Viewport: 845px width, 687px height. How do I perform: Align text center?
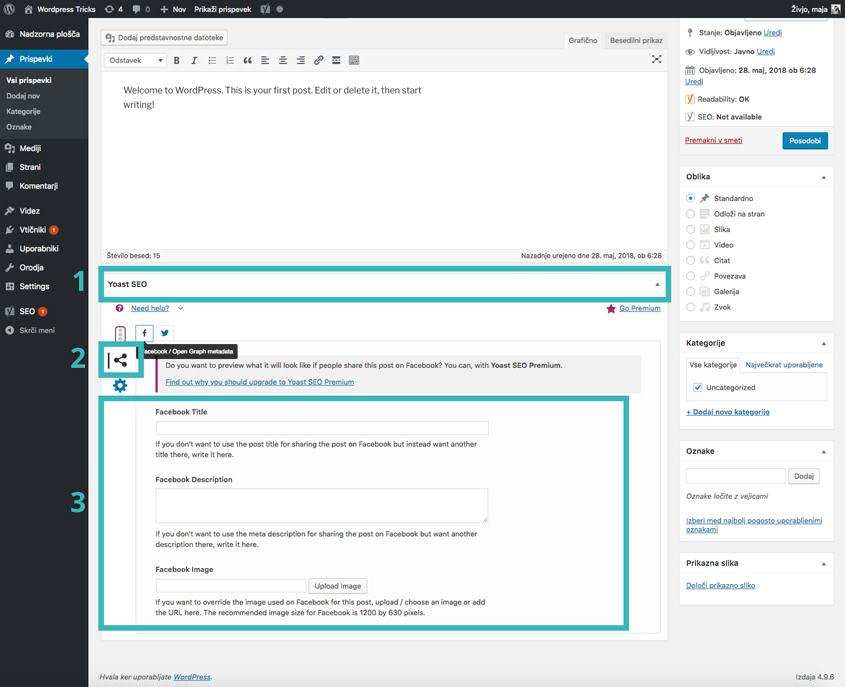[x=283, y=60]
